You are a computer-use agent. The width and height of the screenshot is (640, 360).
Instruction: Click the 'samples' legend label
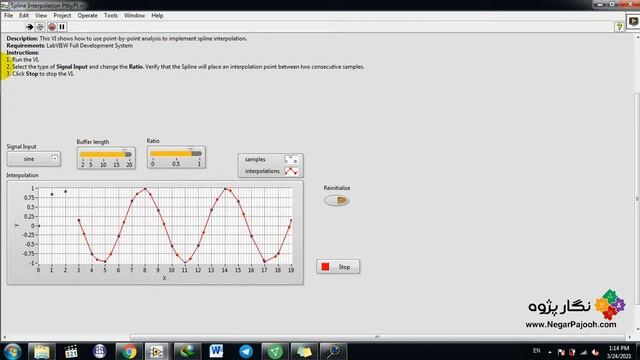click(x=255, y=160)
